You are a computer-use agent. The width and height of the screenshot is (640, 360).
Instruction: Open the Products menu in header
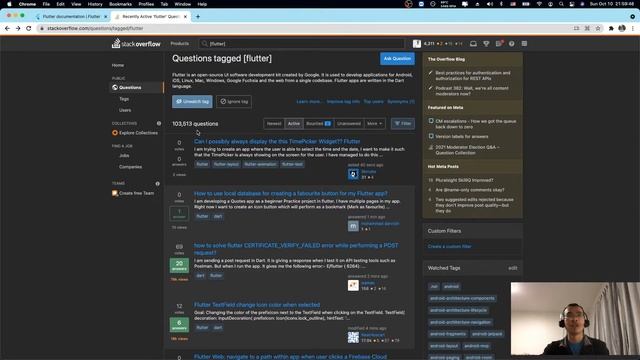(180, 44)
